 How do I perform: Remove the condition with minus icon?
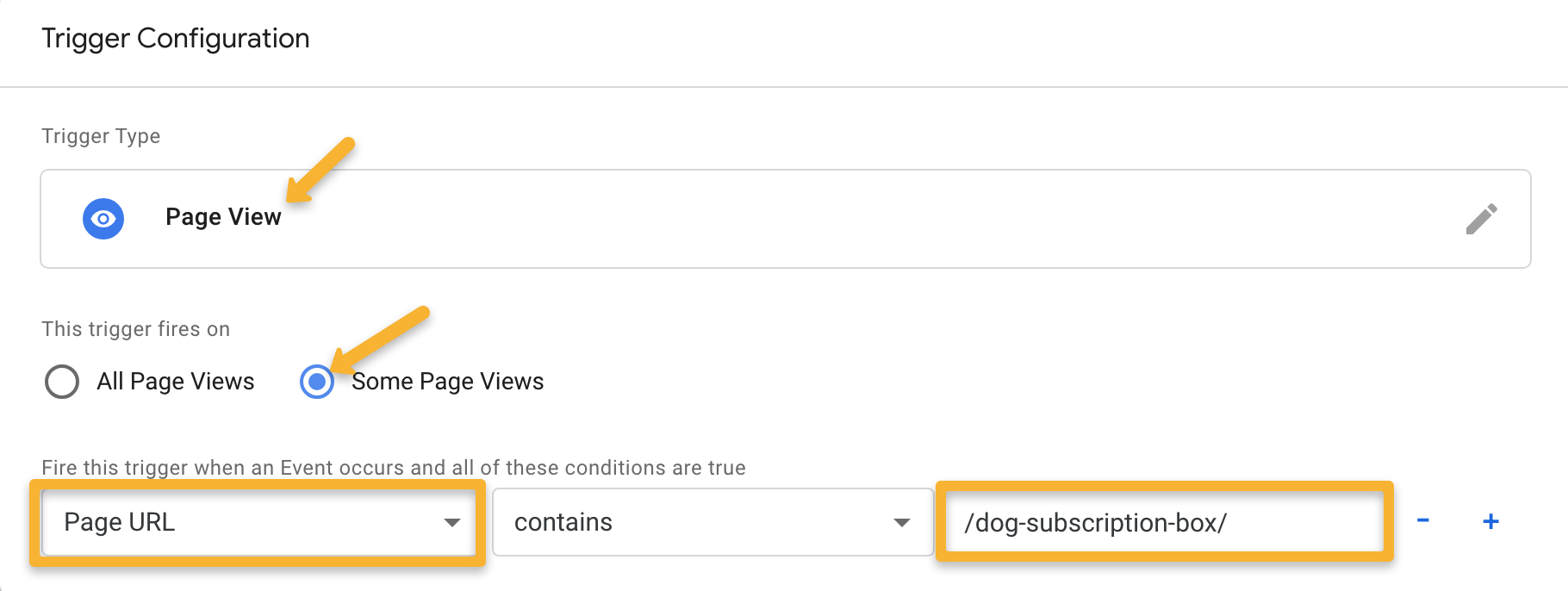coord(1423,520)
